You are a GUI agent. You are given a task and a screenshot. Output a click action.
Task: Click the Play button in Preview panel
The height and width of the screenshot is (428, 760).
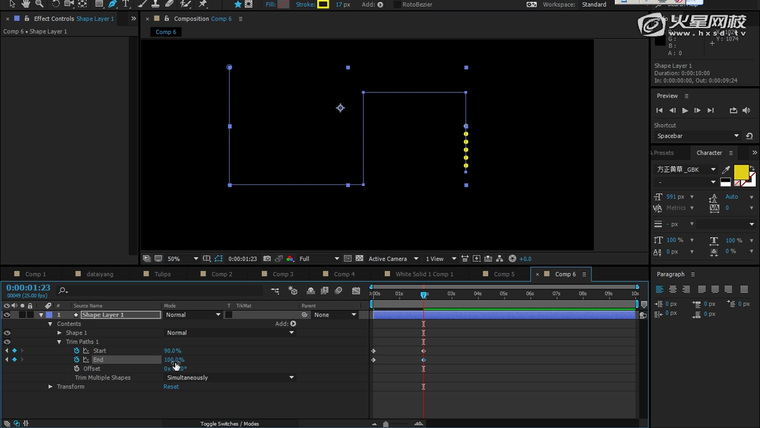click(685, 110)
